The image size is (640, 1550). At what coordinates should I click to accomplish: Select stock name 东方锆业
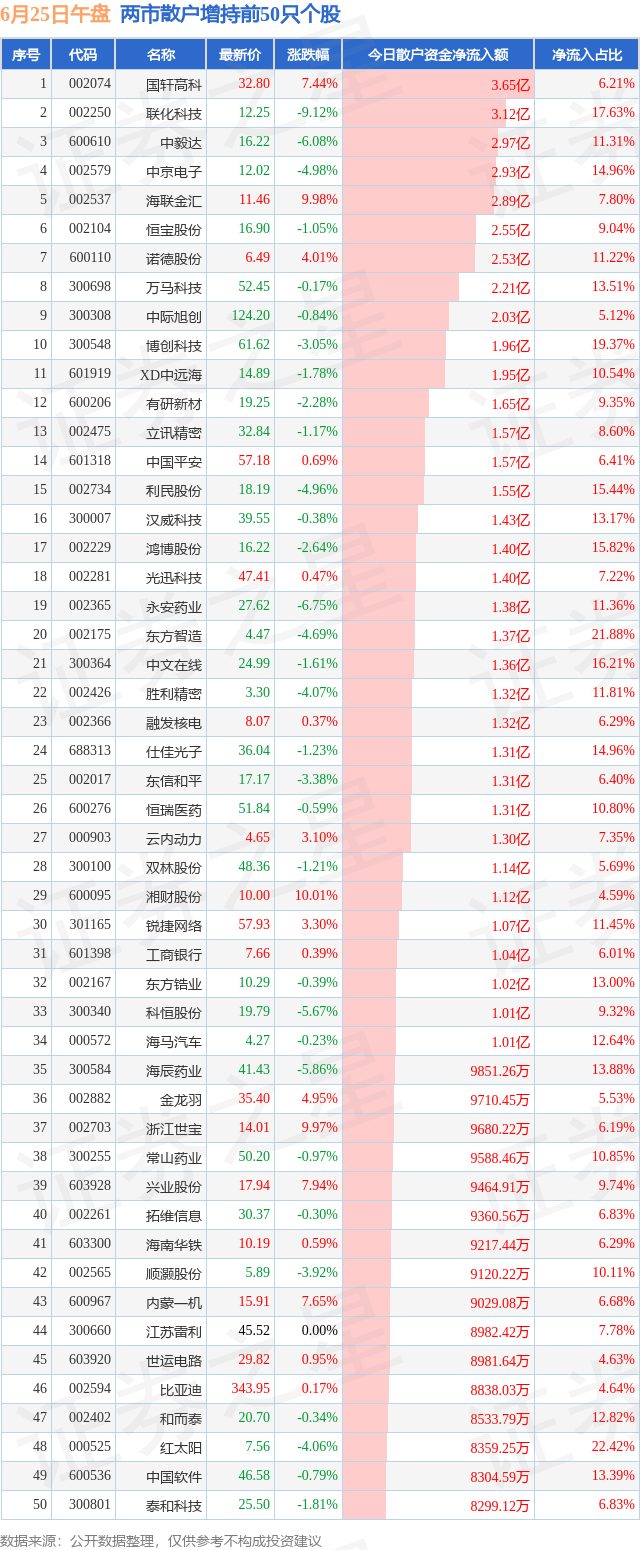pos(174,984)
